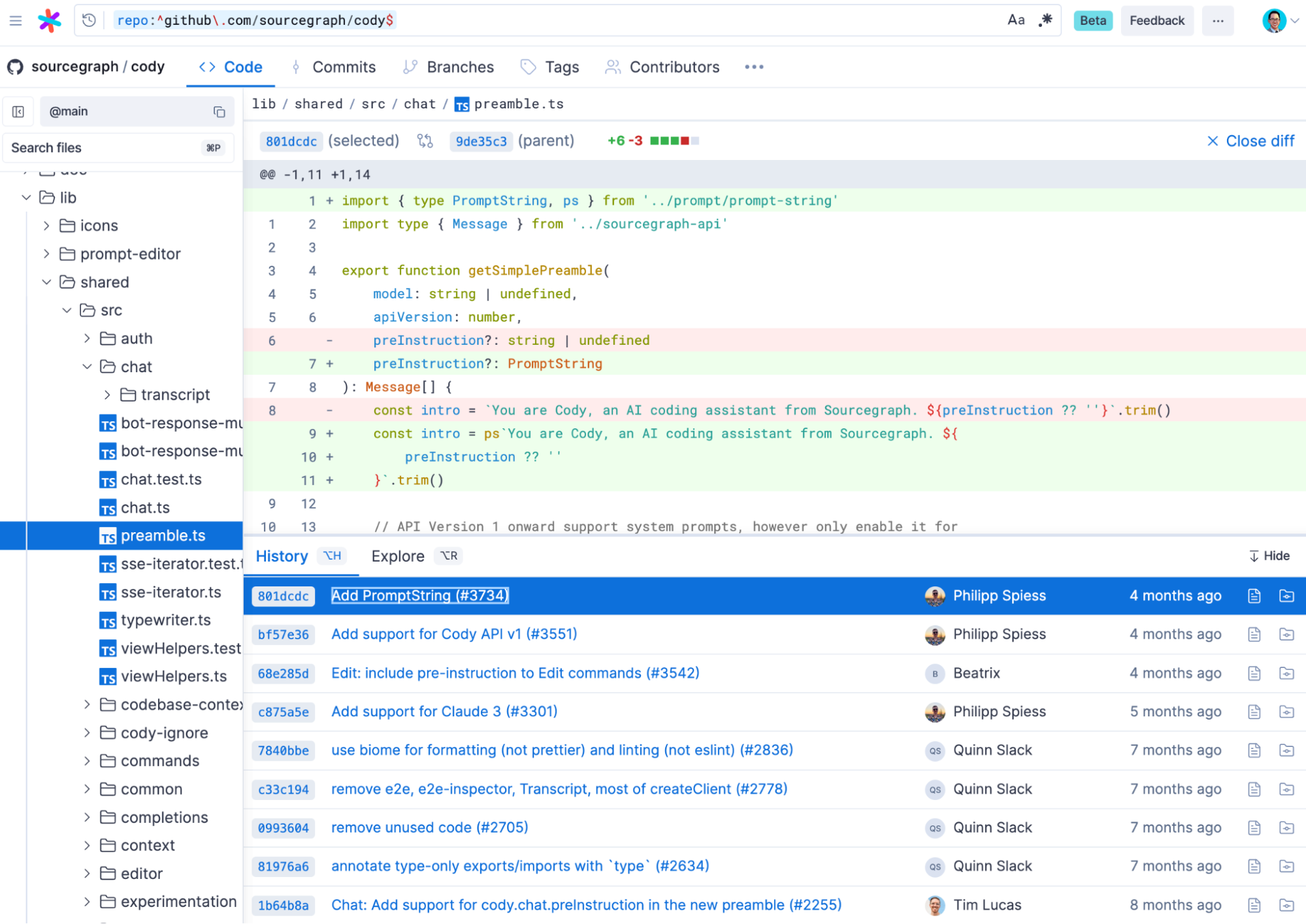Click commit hash 7840bbe

(283, 751)
